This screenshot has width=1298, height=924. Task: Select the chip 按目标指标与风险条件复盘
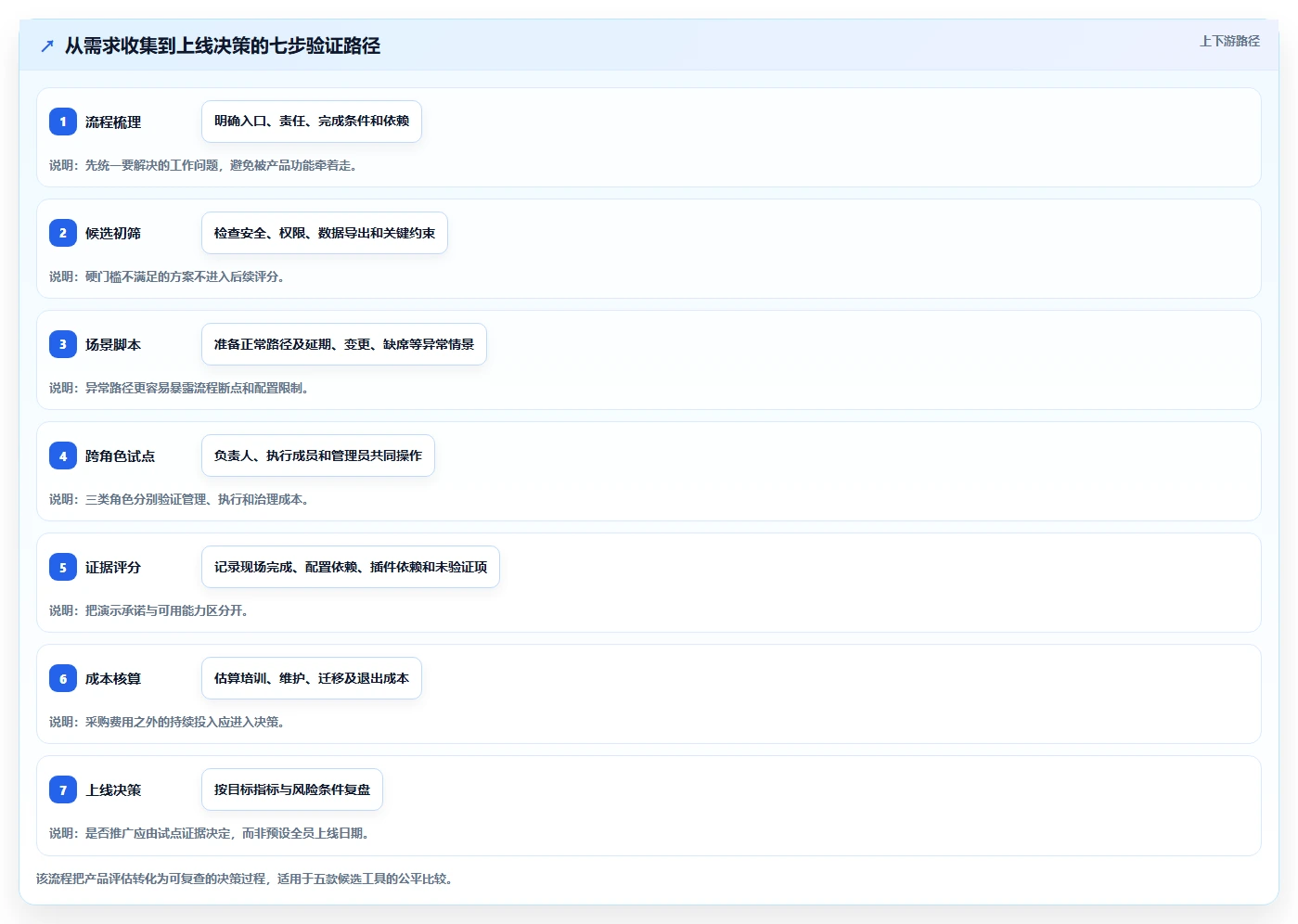292,789
